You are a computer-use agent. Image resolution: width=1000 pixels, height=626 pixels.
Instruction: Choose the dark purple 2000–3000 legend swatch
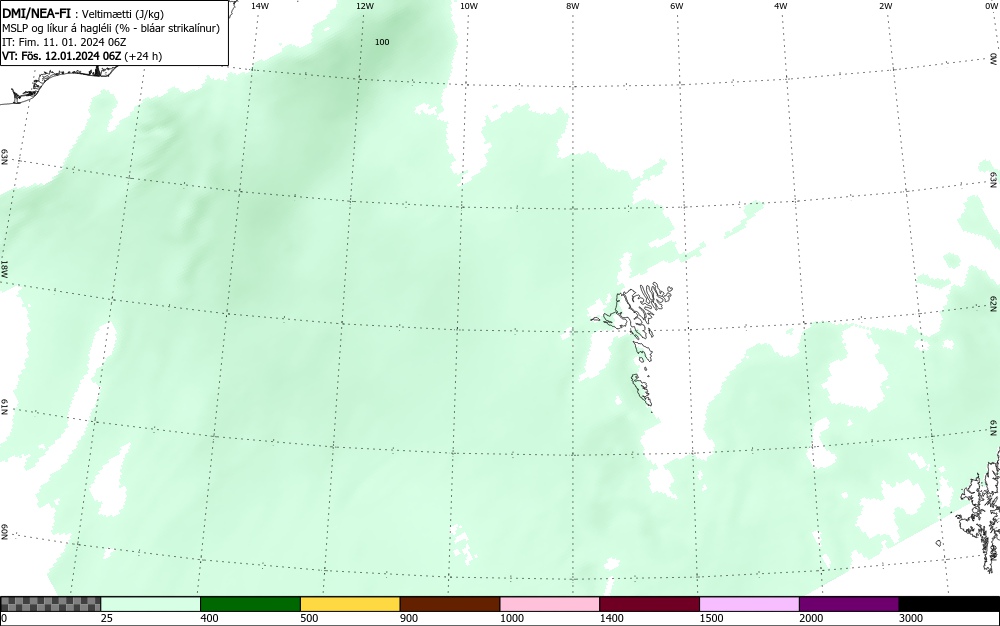click(x=849, y=604)
